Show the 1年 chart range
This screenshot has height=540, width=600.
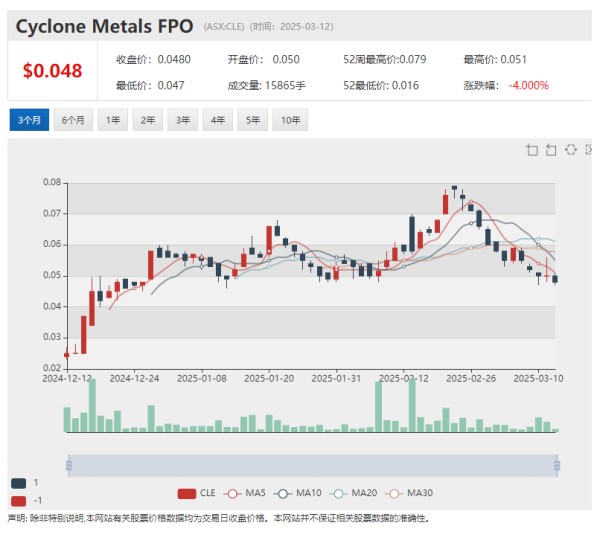pos(114,120)
